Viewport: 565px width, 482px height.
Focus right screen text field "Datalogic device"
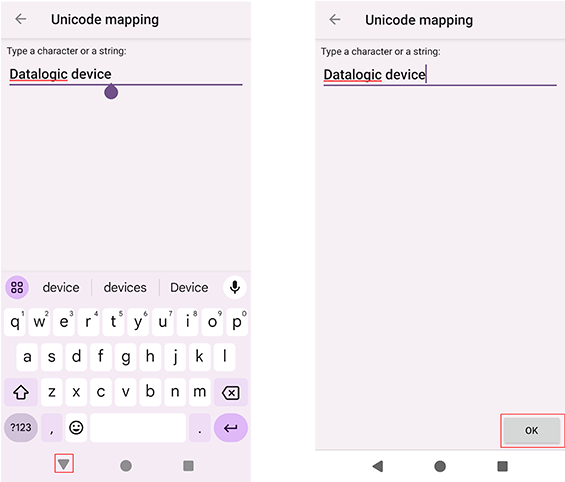(440, 75)
